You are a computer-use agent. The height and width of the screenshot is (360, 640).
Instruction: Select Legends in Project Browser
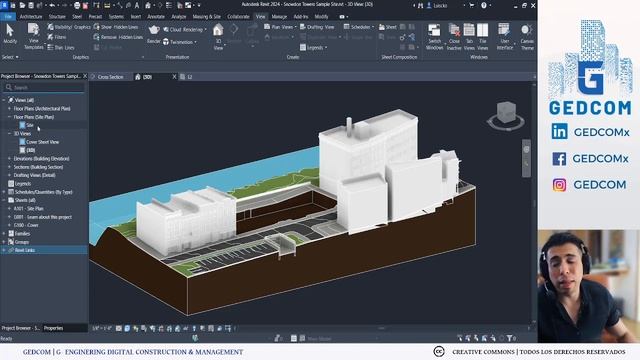coord(22,184)
